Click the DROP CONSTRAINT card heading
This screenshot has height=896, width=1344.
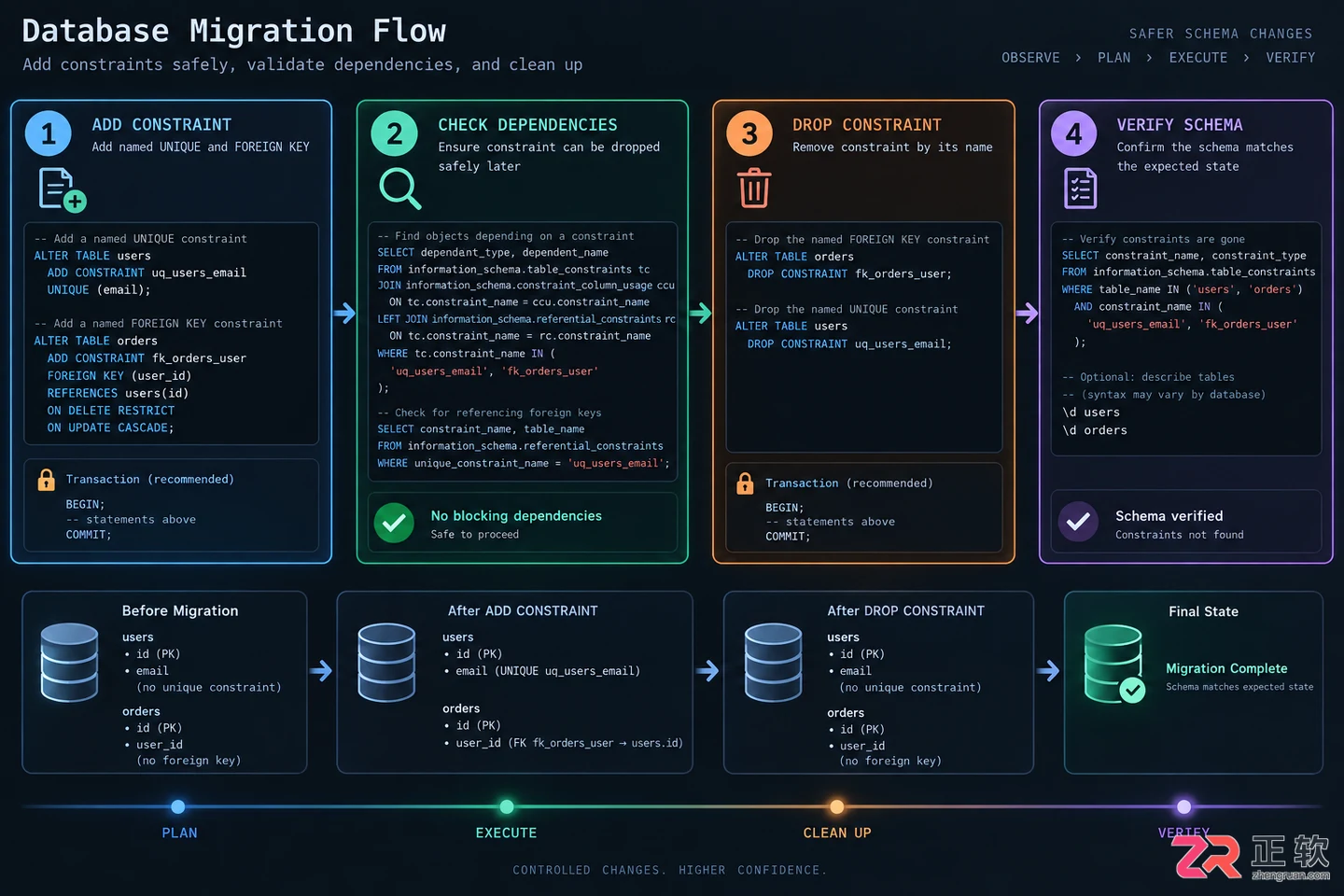point(867,125)
